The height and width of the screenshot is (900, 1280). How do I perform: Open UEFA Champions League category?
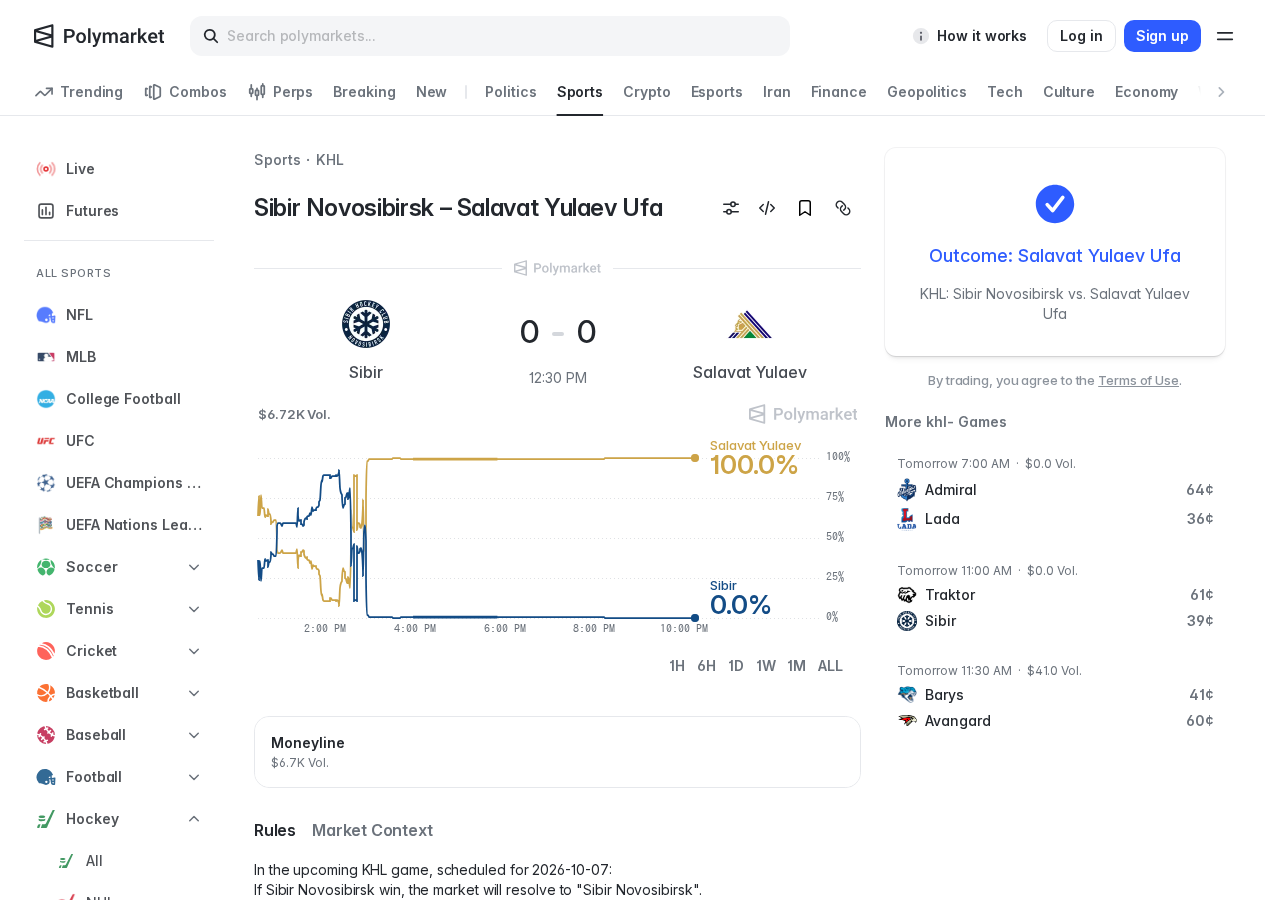click(x=119, y=483)
